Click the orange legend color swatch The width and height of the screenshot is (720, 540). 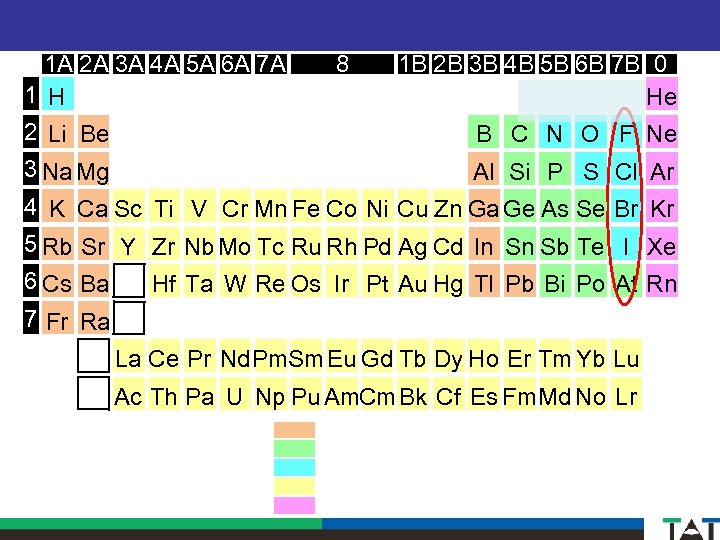[294, 430]
